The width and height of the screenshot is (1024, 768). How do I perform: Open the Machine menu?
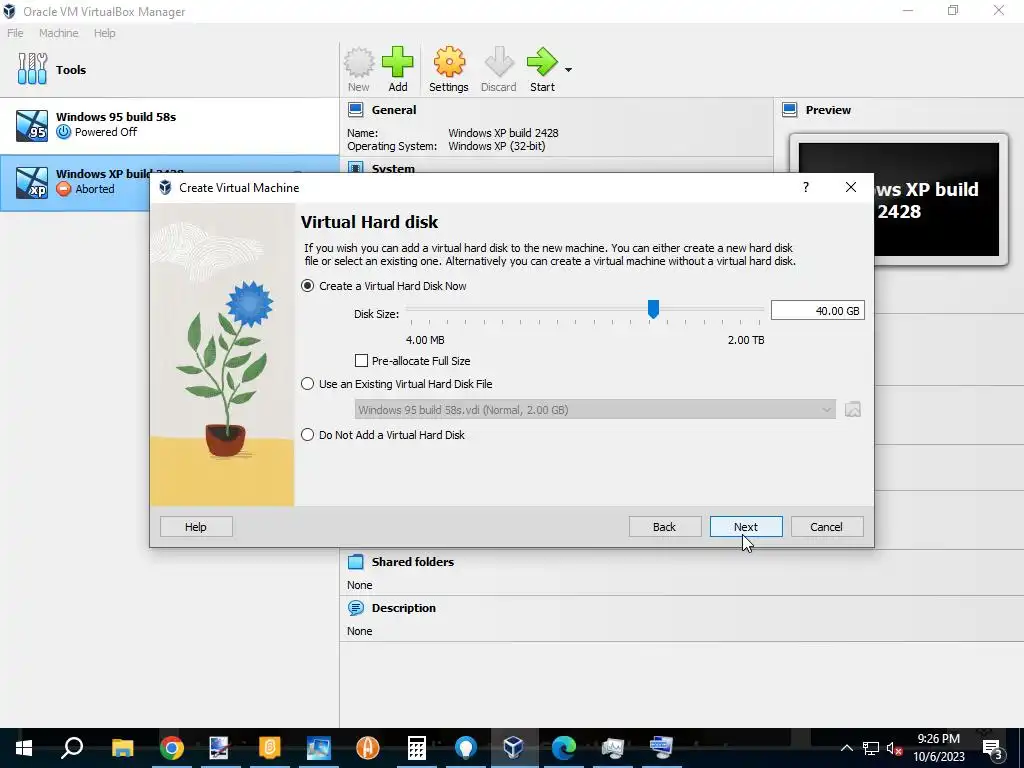pos(58,33)
